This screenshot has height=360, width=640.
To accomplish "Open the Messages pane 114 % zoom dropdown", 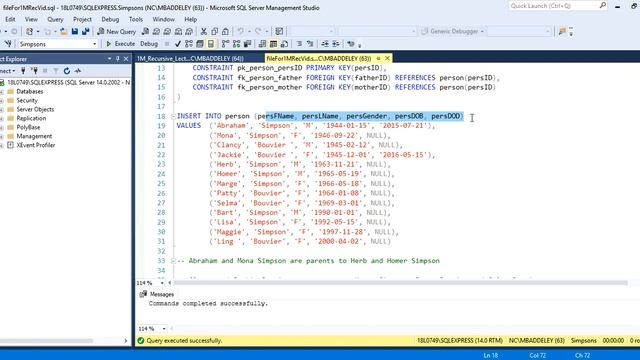I will 164,329.
